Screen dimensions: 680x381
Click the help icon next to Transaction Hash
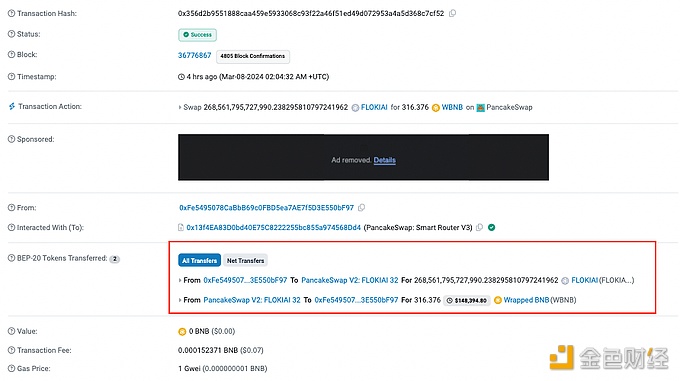(x=11, y=13)
